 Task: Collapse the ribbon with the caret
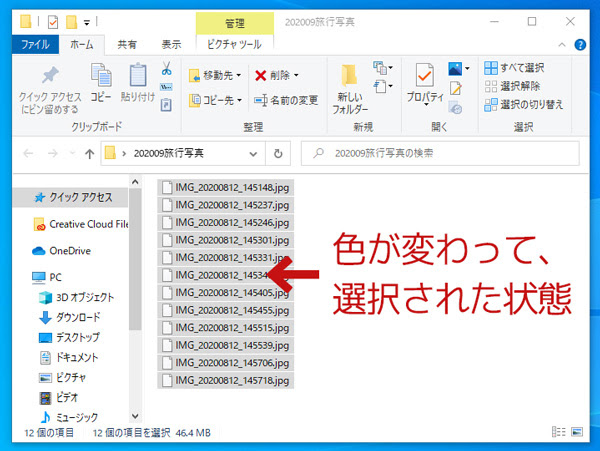point(562,45)
